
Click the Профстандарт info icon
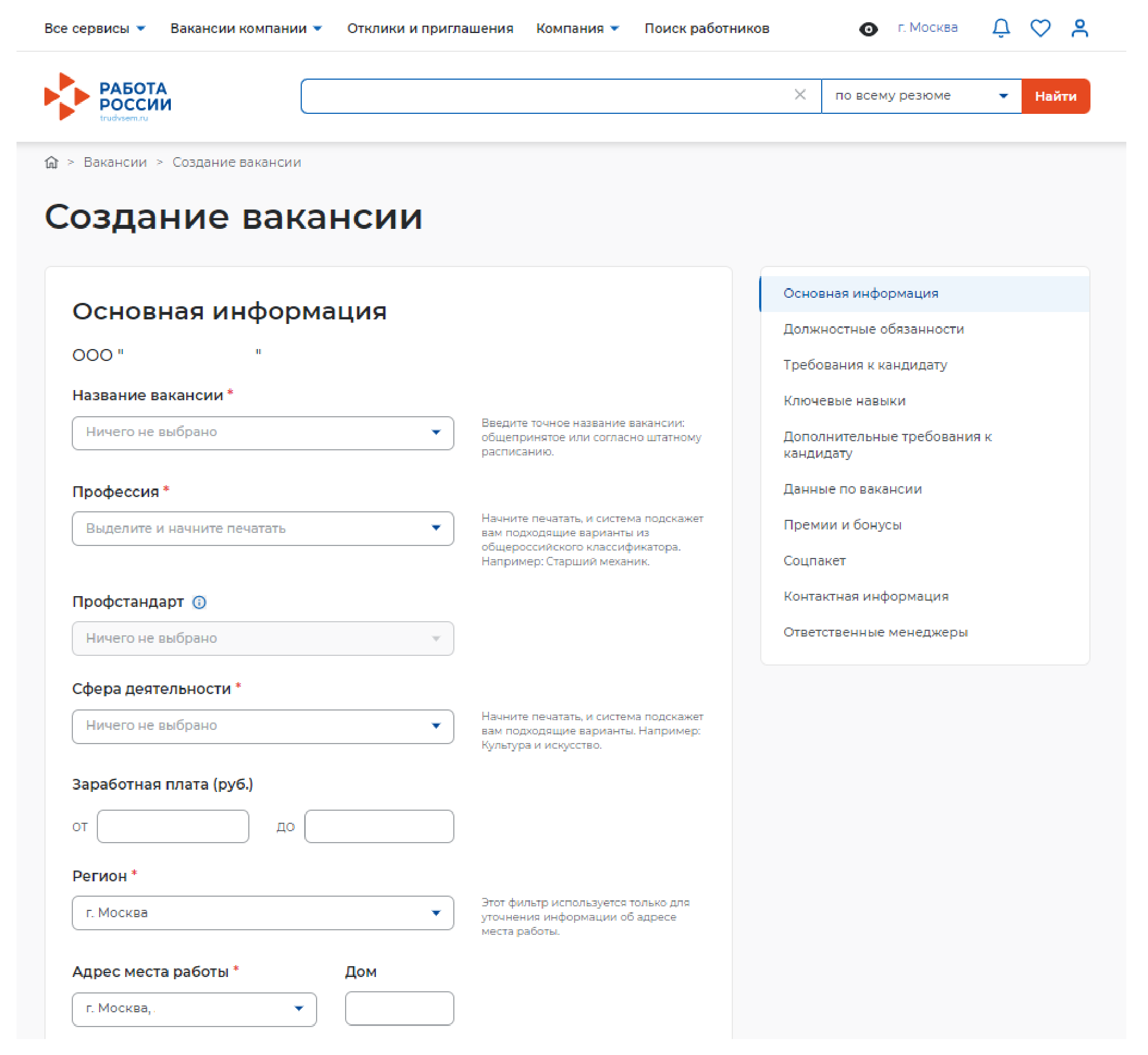point(199,602)
